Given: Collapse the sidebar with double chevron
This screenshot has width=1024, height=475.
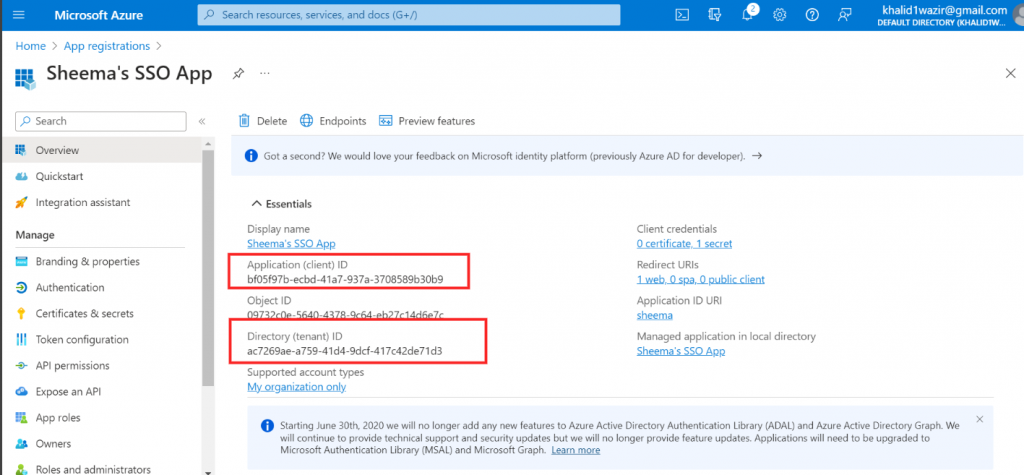Looking at the screenshot, I should (x=202, y=121).
